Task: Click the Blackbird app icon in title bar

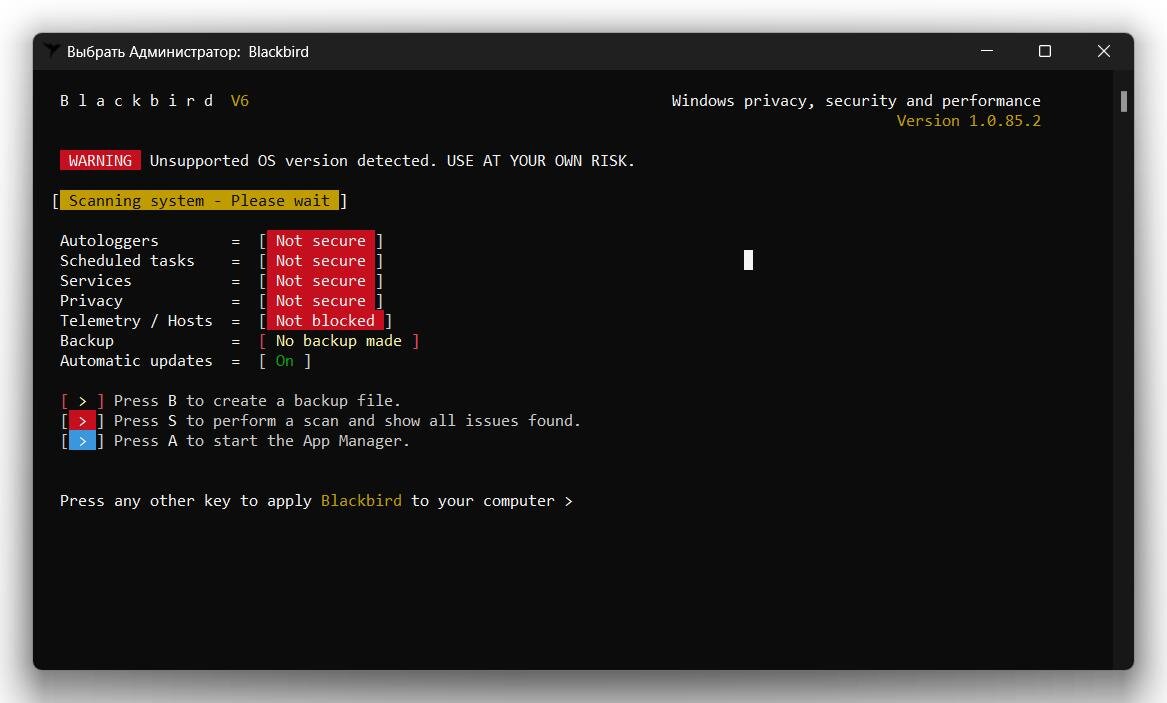Action: pyautogui.click(x=51, y=51)
